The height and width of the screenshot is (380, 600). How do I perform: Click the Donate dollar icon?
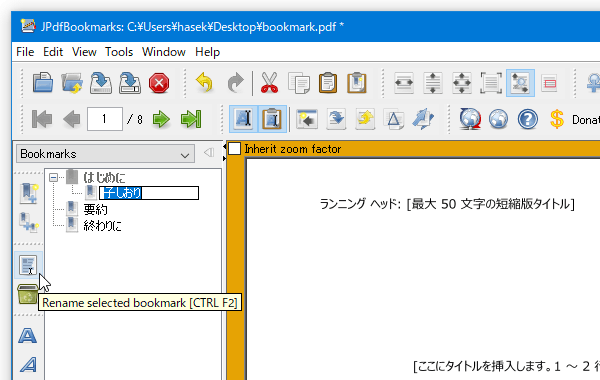557,119
